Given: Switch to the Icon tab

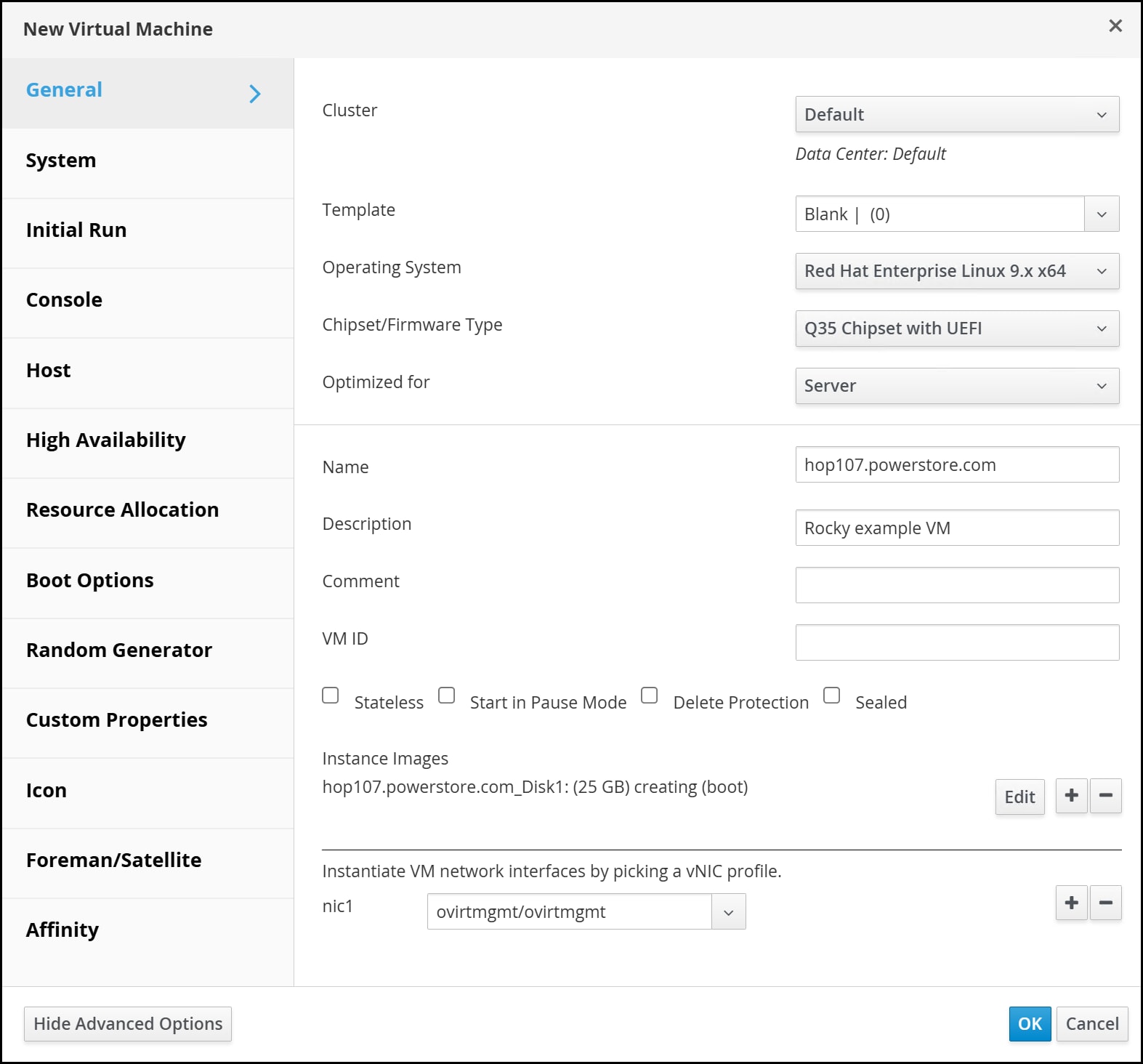Looking at the screenshot, I should click(x=148, y=791).
